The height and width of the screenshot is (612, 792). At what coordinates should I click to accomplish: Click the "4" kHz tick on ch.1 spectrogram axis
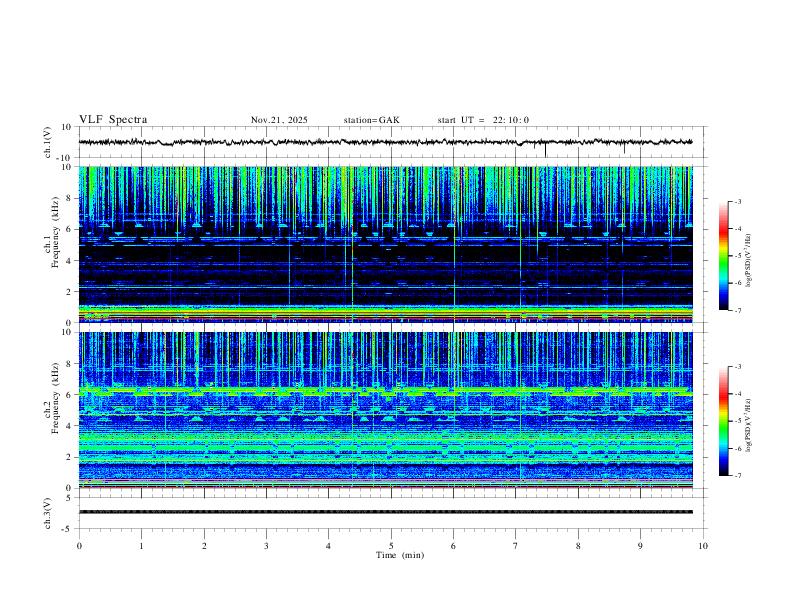click(x=69, y=261)
